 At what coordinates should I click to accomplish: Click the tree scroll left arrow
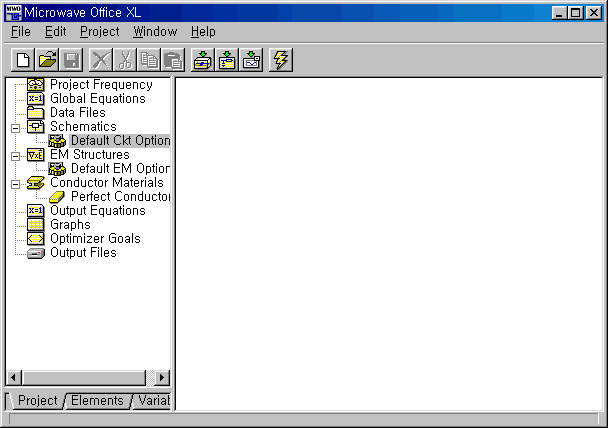point(14,378)
